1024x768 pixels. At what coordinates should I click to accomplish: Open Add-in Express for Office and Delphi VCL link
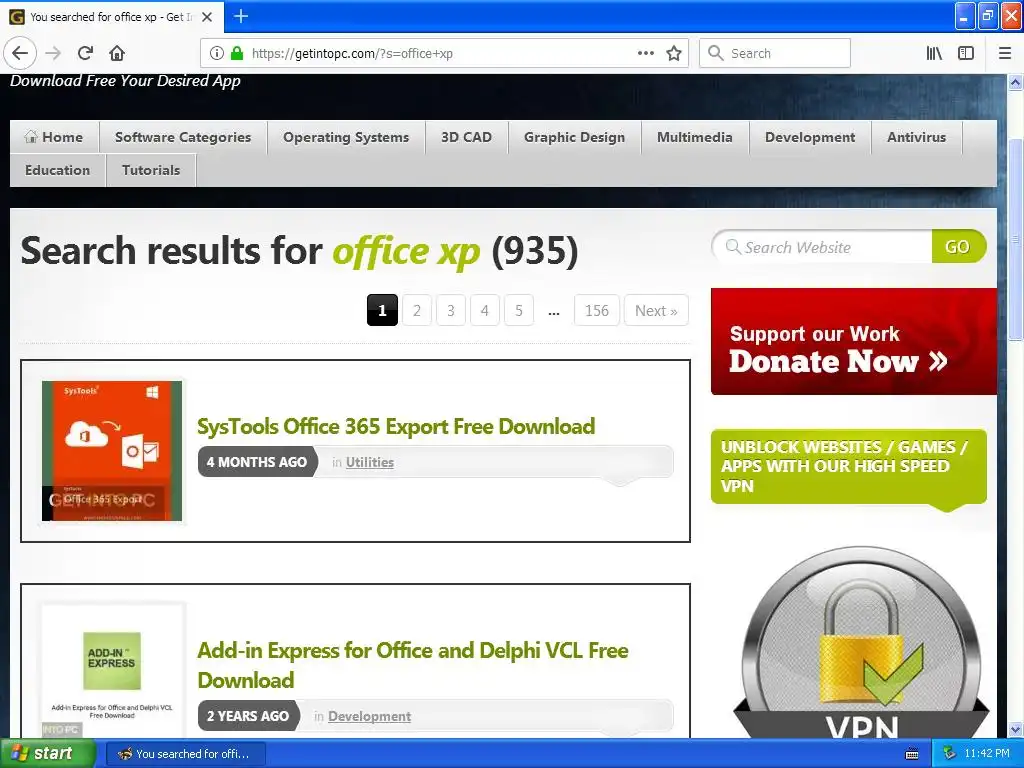(413, 665)
